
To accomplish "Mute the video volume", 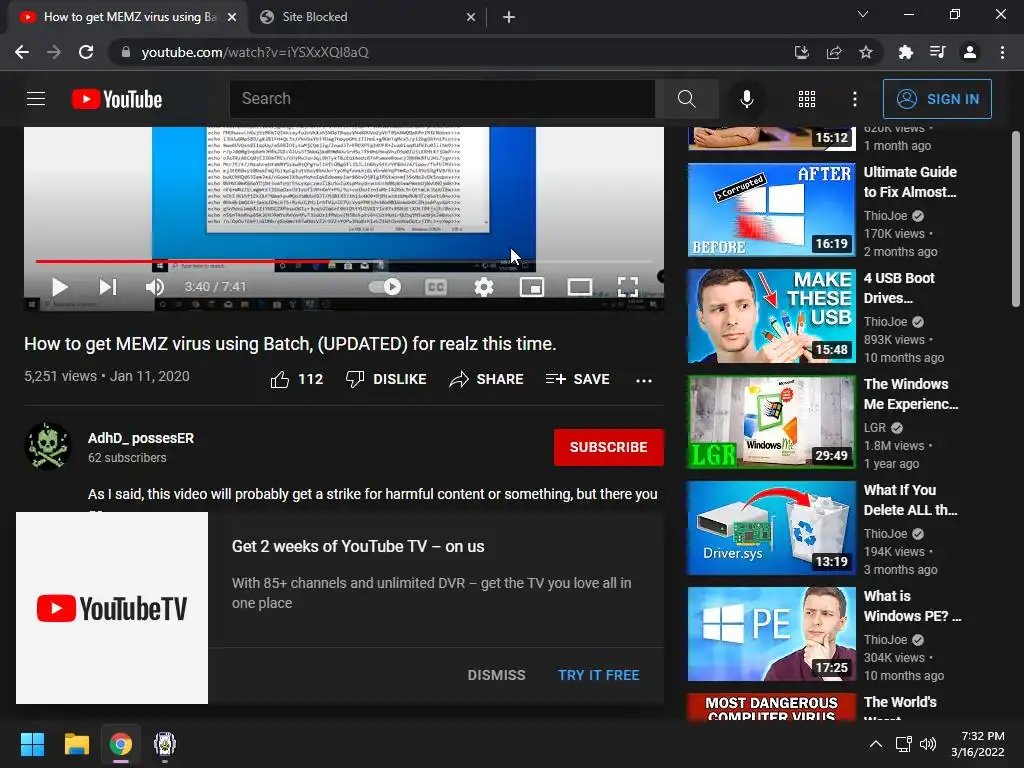I will point(155,287).
